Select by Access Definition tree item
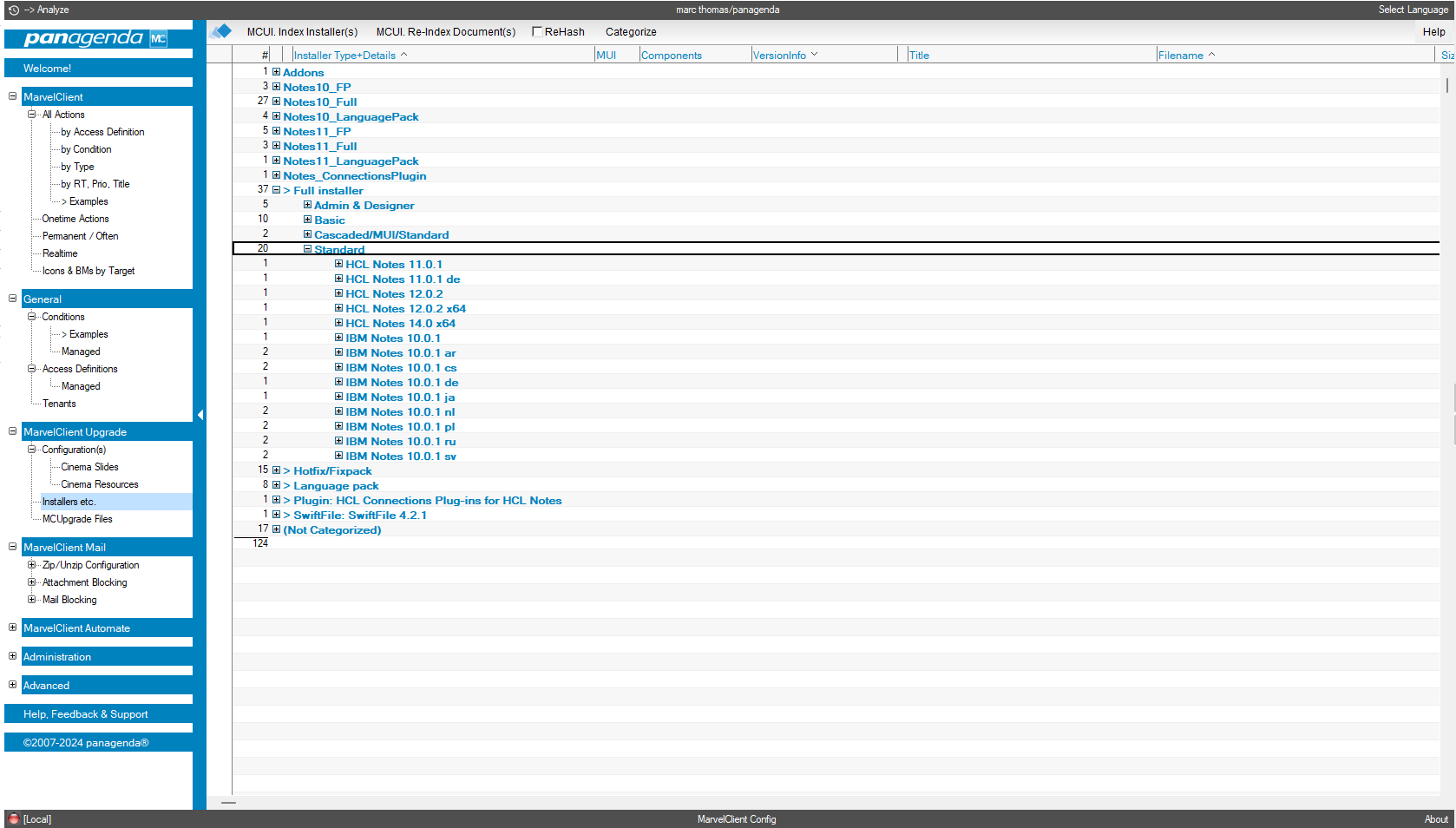 pyautogui.click(x=102, y=132)
